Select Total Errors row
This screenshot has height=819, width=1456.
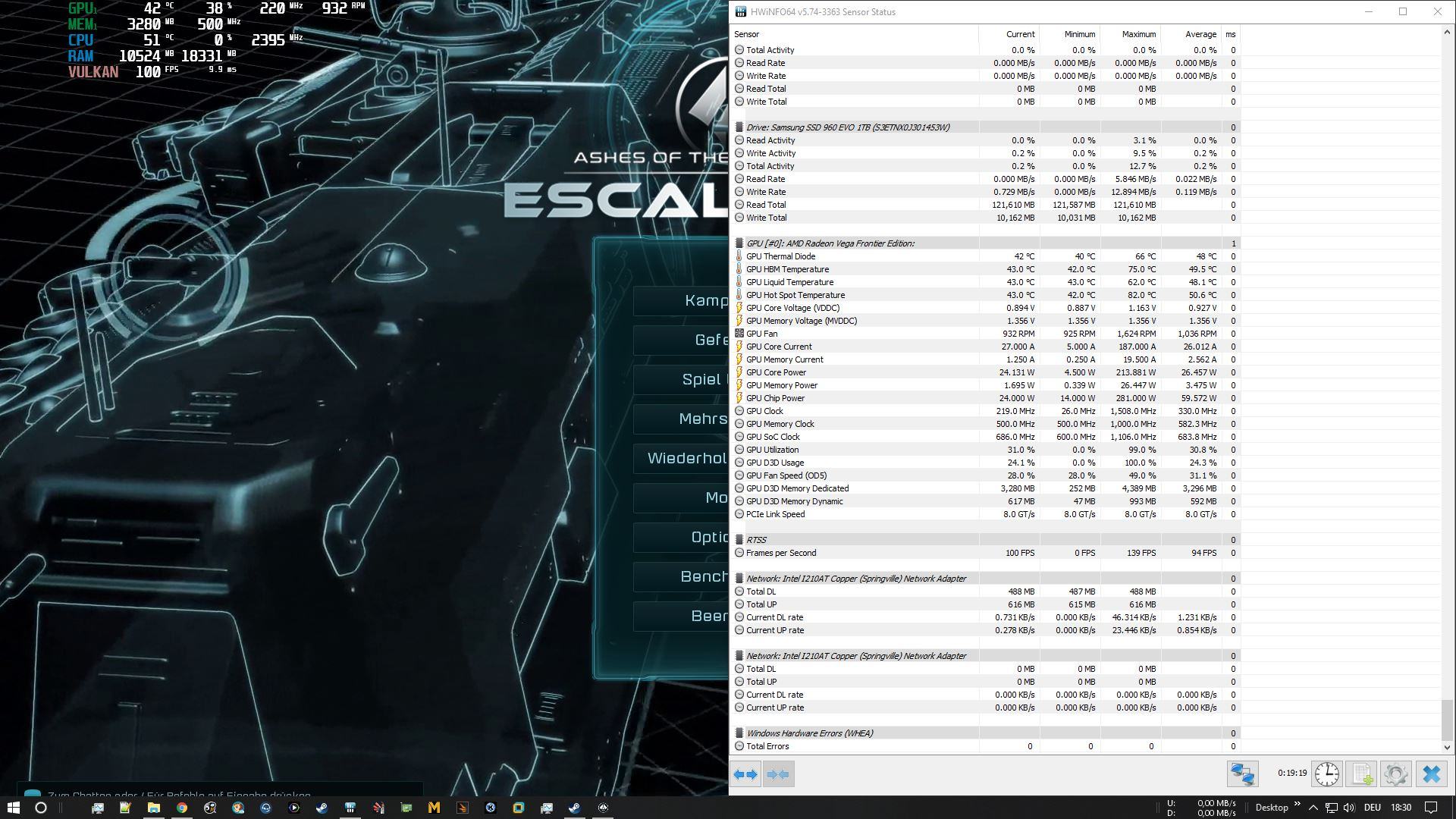[986, 746]
